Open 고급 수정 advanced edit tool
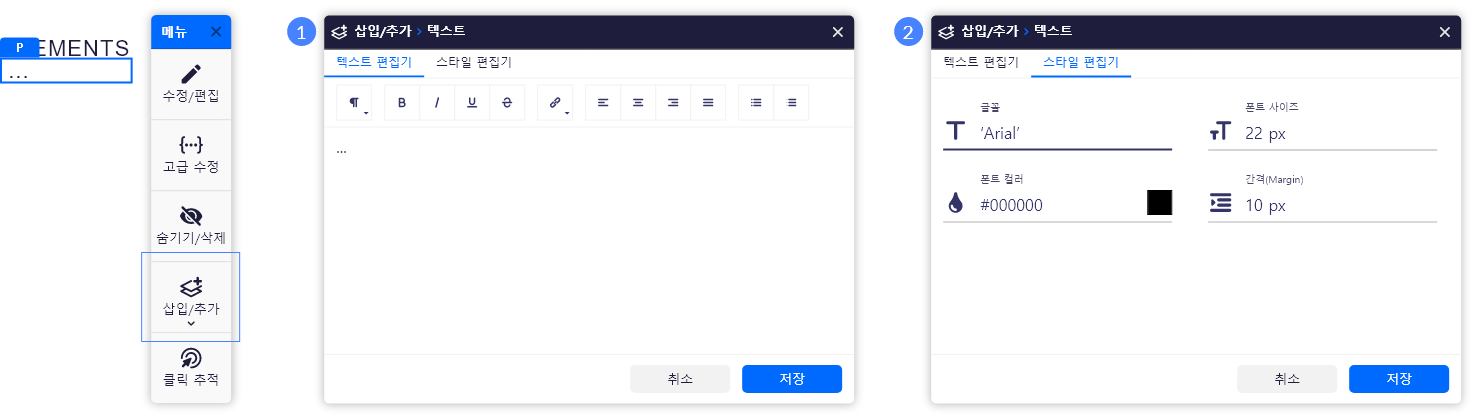Viewport: 1477px width, 419px height. (x=190, y=155)
